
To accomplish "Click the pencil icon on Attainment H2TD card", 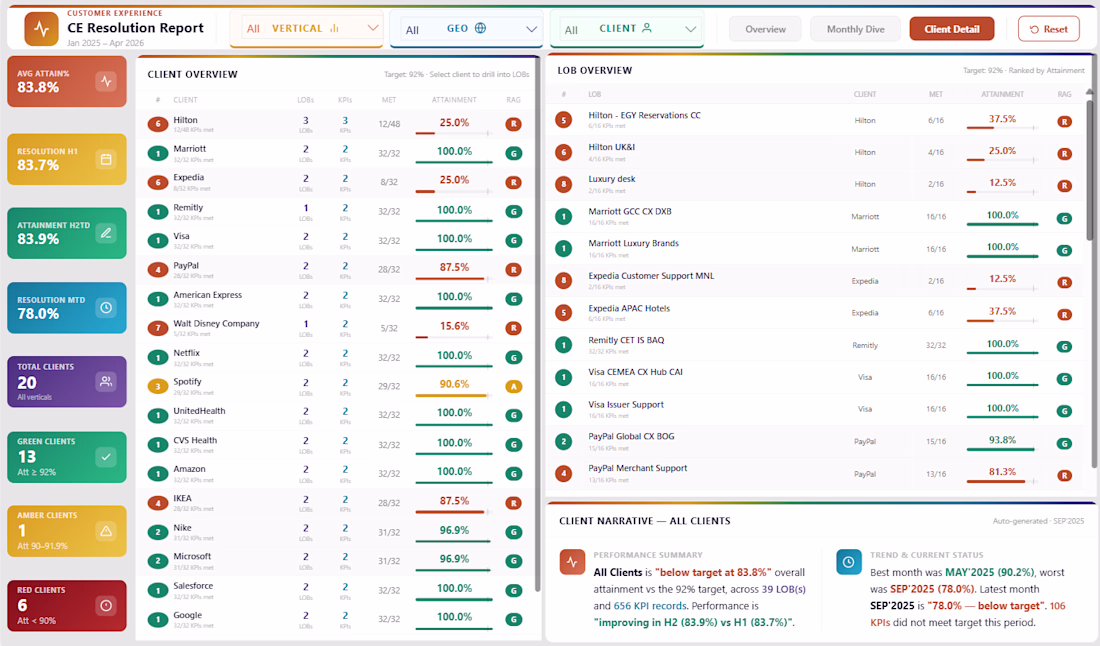I will (106, 233).
